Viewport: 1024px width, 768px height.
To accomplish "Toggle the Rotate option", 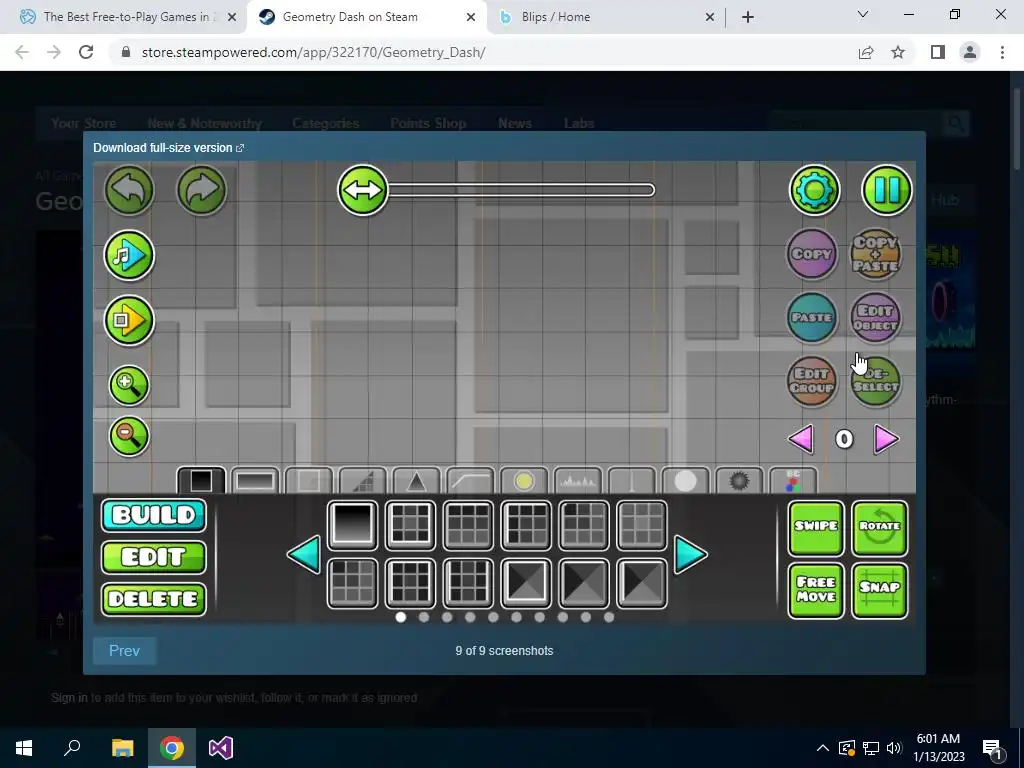I will click(x=880, y=528).
